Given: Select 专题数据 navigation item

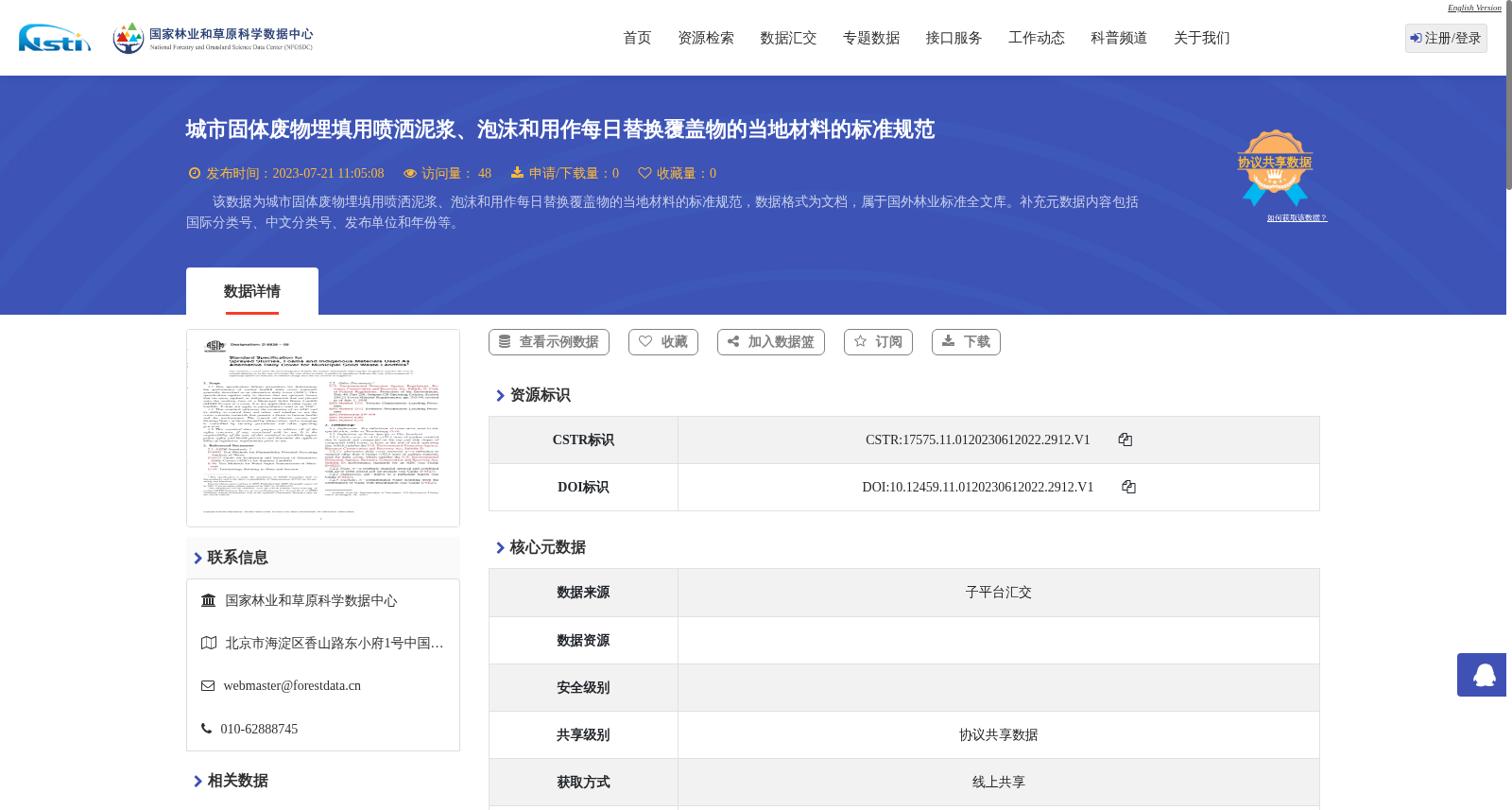Looking at the screenshot, I should (x=871, y=38).
